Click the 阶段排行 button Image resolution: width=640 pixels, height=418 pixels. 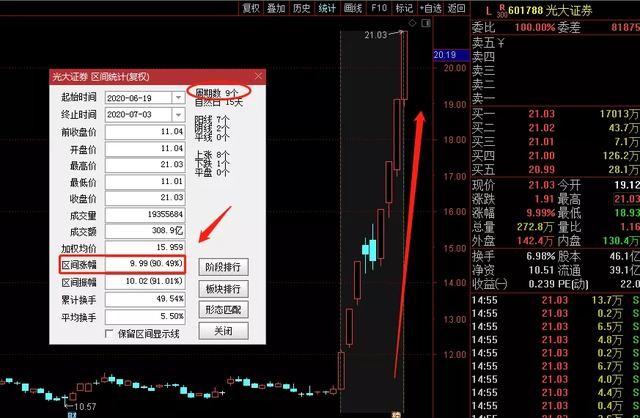coord(223,267)
